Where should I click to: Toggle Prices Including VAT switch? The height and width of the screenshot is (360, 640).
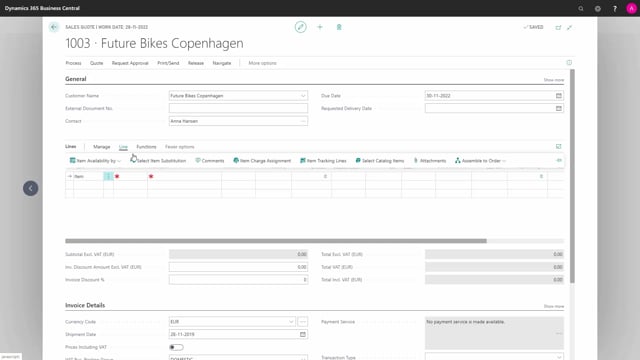point(176,347)
